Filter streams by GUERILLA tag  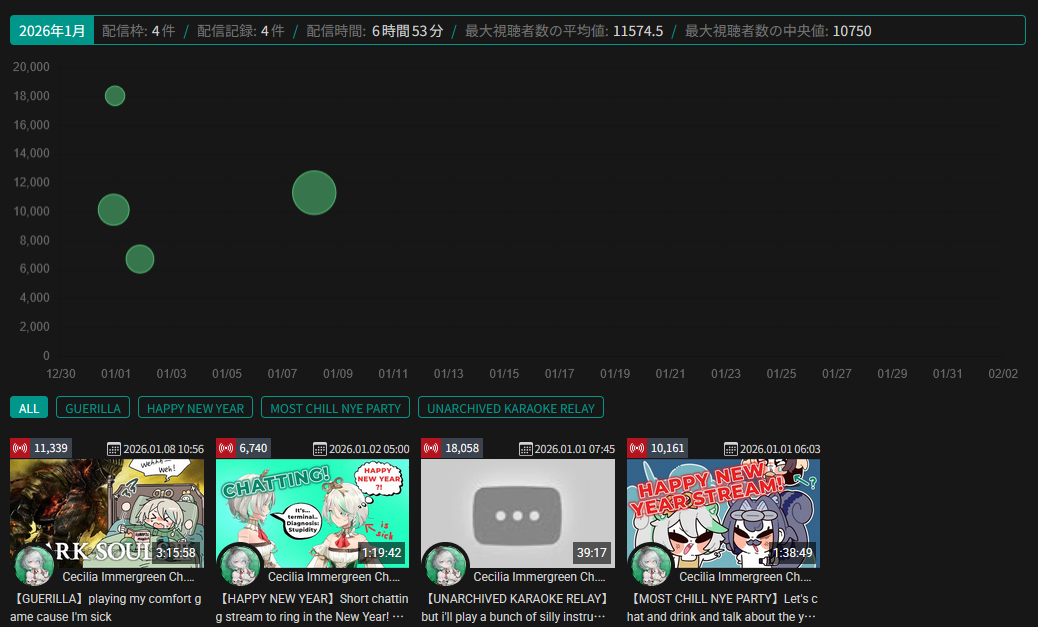coord(93,408)
